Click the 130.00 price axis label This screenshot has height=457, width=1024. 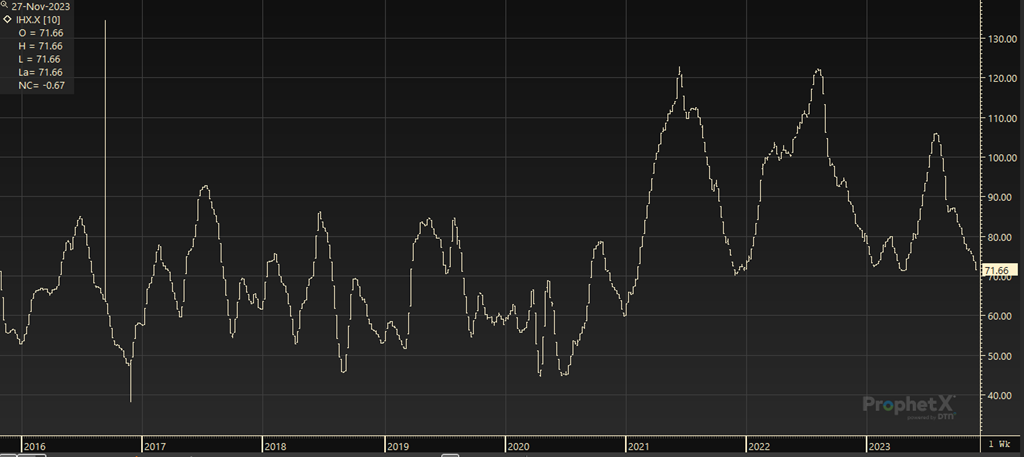(1003, 39)
